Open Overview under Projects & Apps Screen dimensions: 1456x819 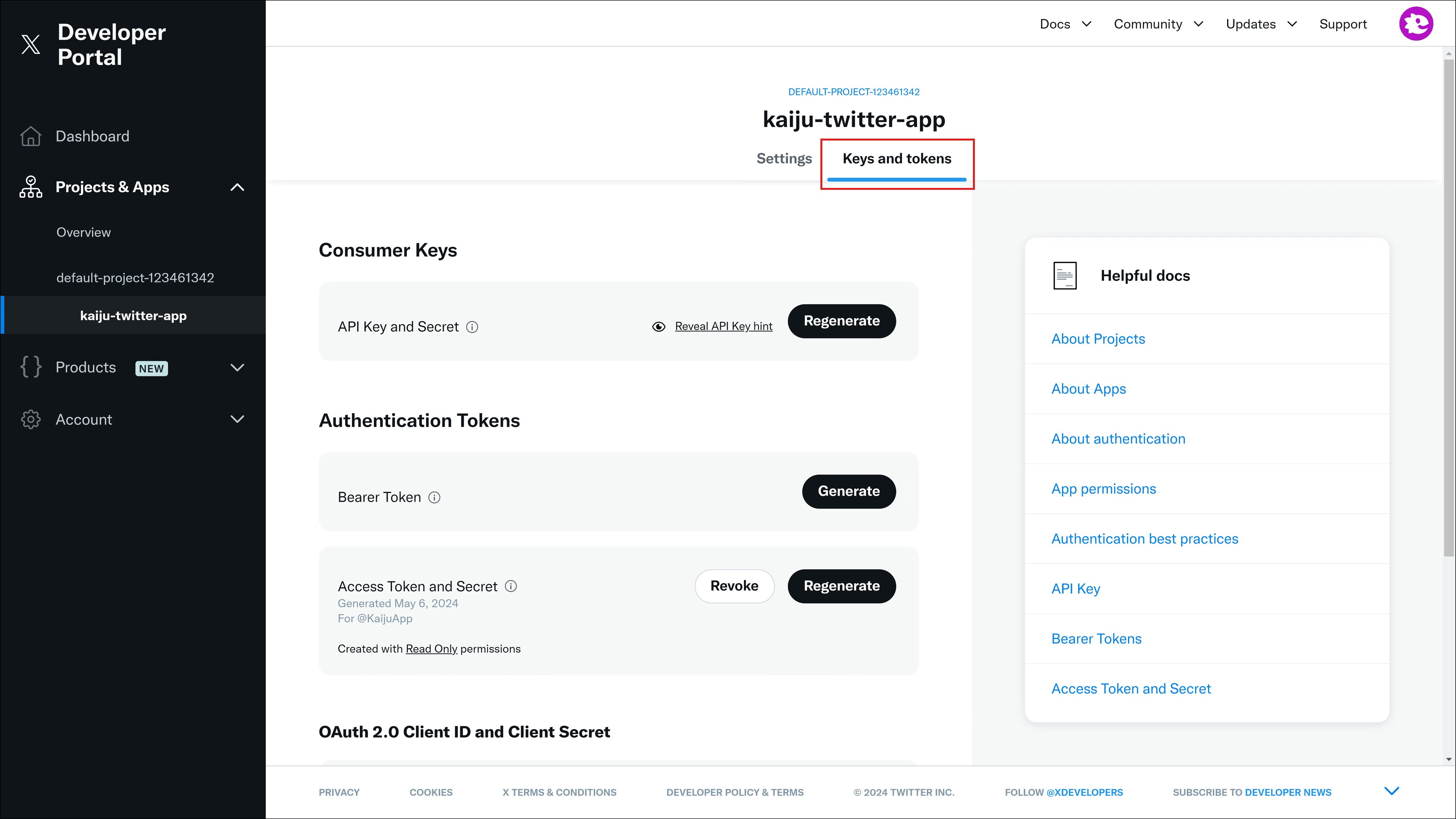tap(84, 232)
